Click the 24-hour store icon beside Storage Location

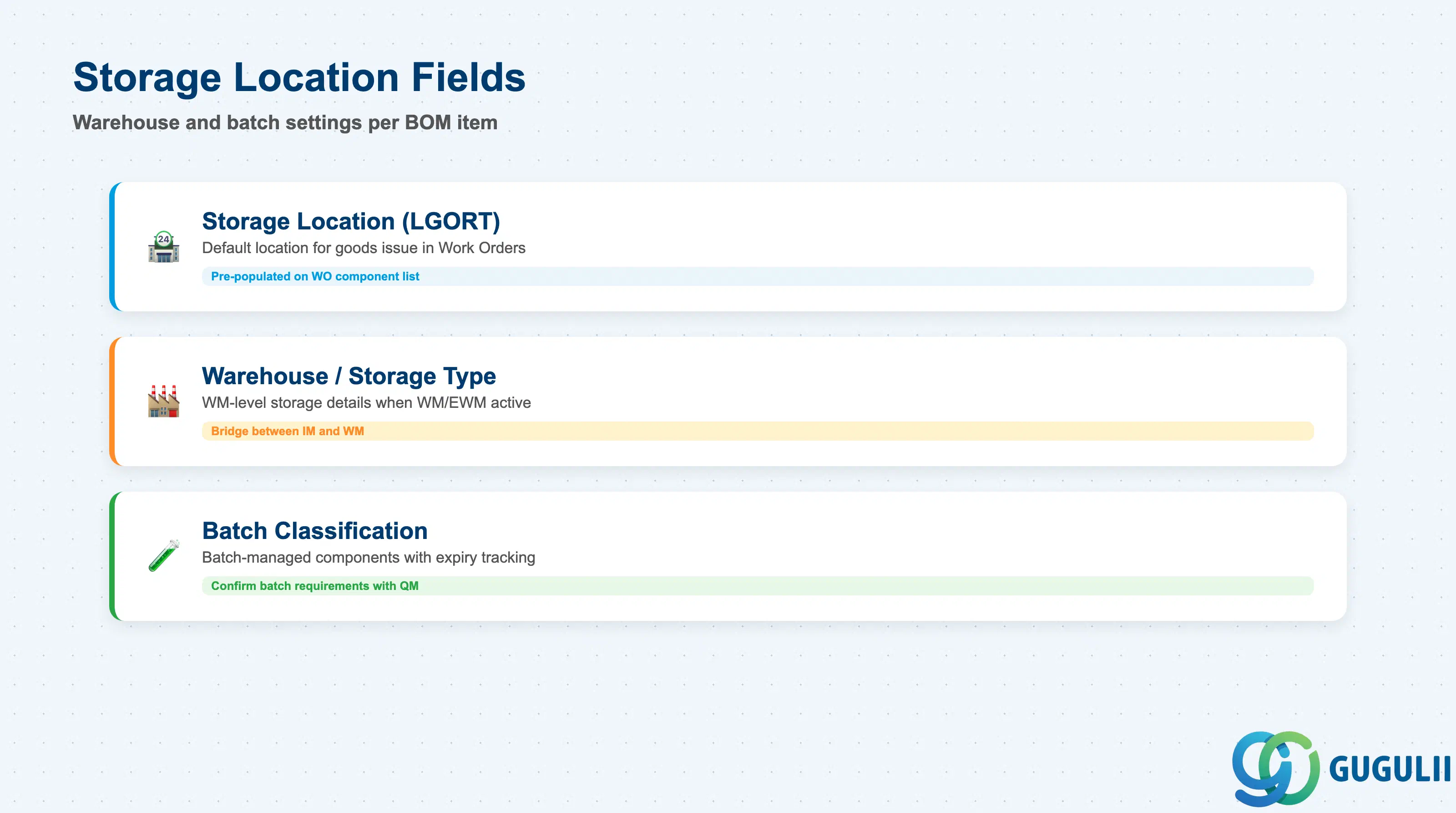click(x=164, y=247)
